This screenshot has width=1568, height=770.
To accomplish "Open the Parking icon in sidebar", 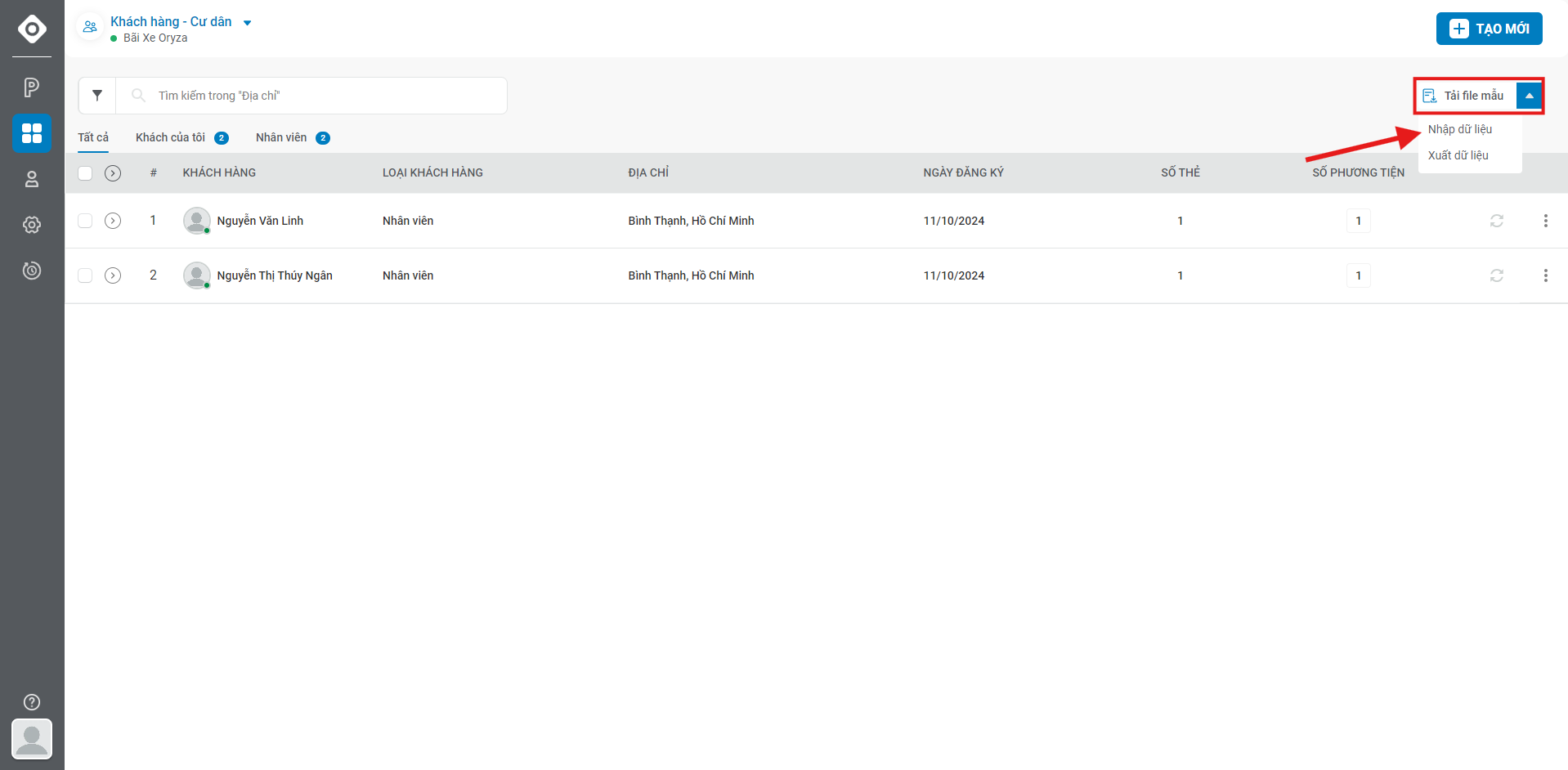I will click(x=32, y=87).
